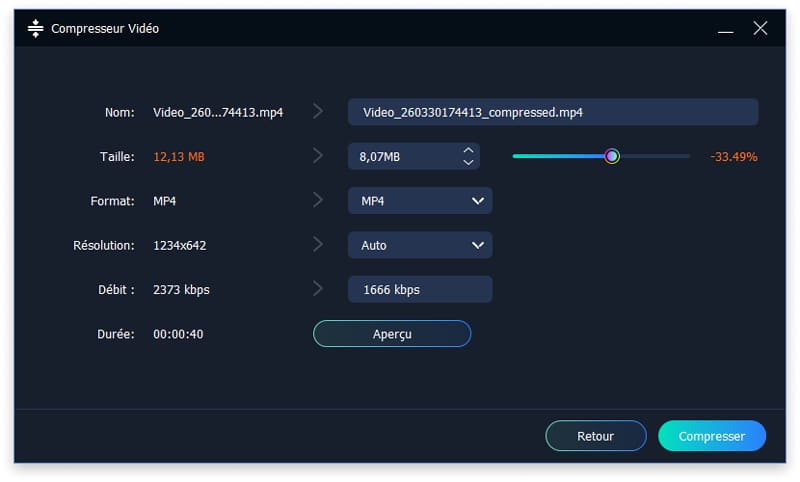800x482 pixels.
Task: Click the Retour button
Action: (x=595, y=436)
